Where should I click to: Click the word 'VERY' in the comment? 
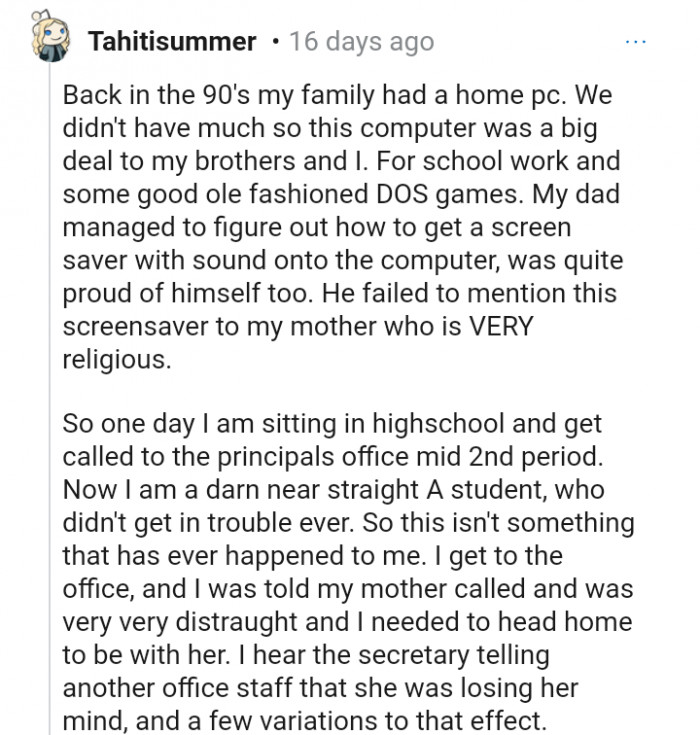pos(501,326)
